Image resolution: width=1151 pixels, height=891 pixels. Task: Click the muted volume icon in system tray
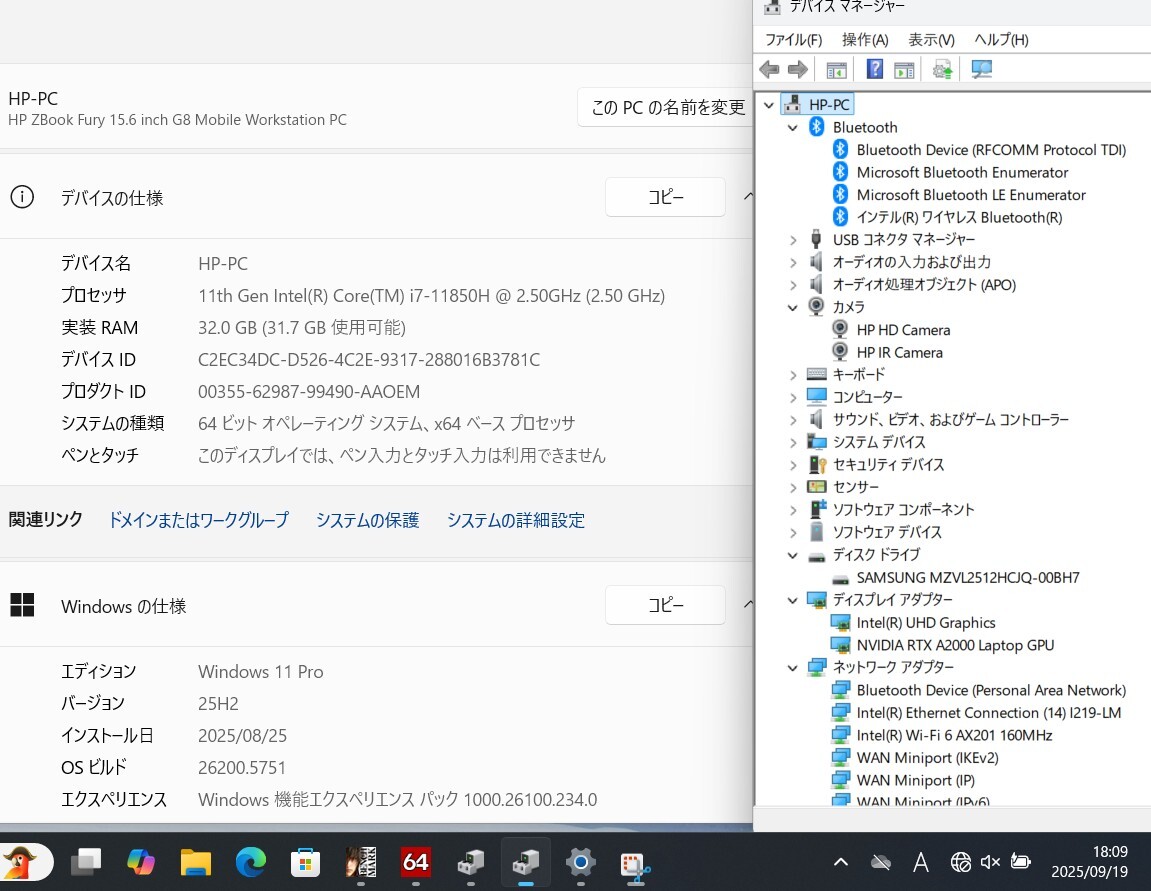(x=990, y=861)
